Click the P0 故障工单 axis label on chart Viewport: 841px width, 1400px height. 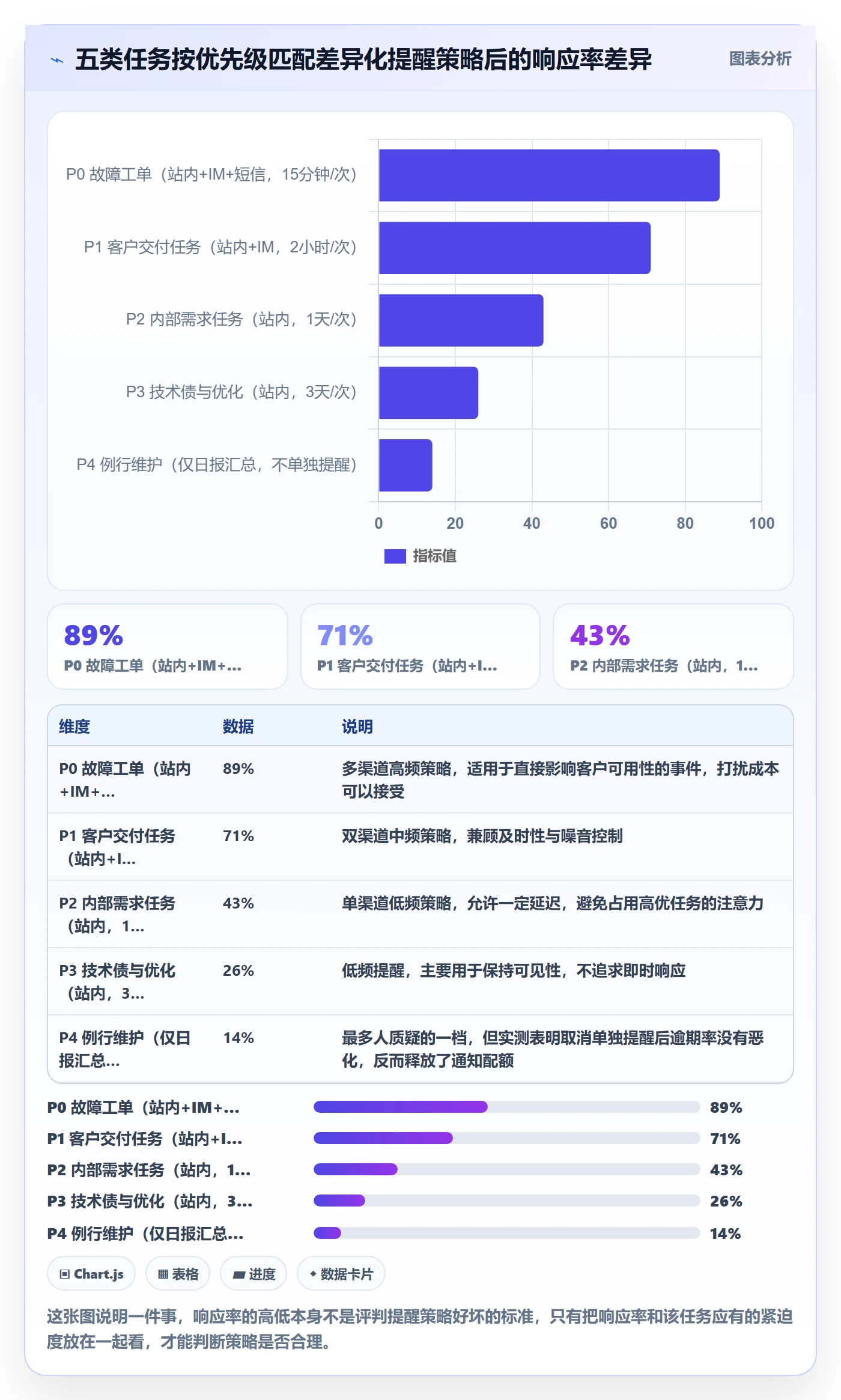click(211, 175)
